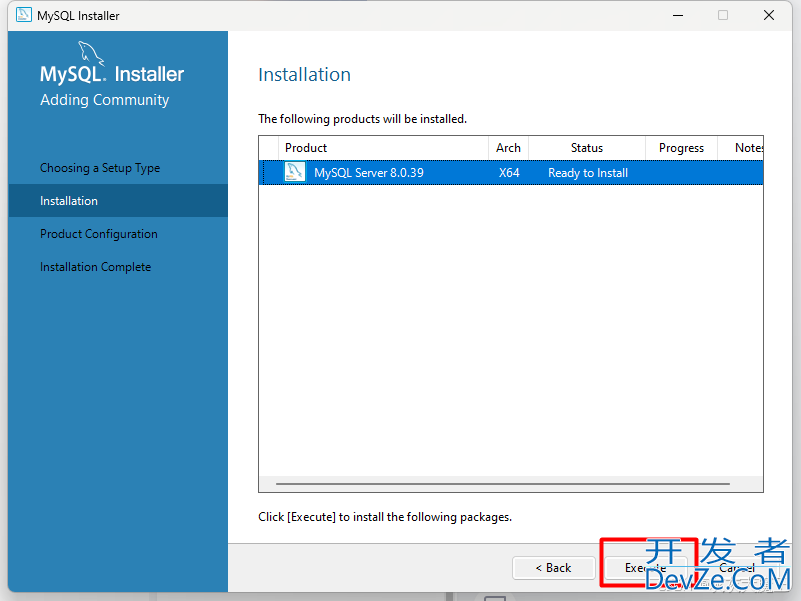Select the Installation step in sidebar
The height and width of the screenshot is (601, 801).
(x=118, y=201)
